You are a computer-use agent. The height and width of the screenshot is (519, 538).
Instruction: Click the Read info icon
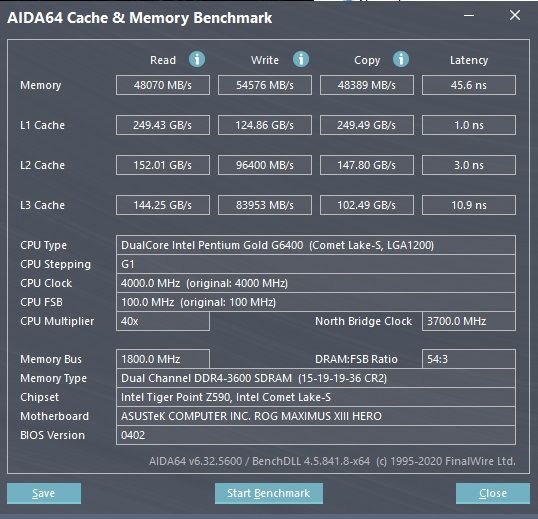click(x=197, y=59)
